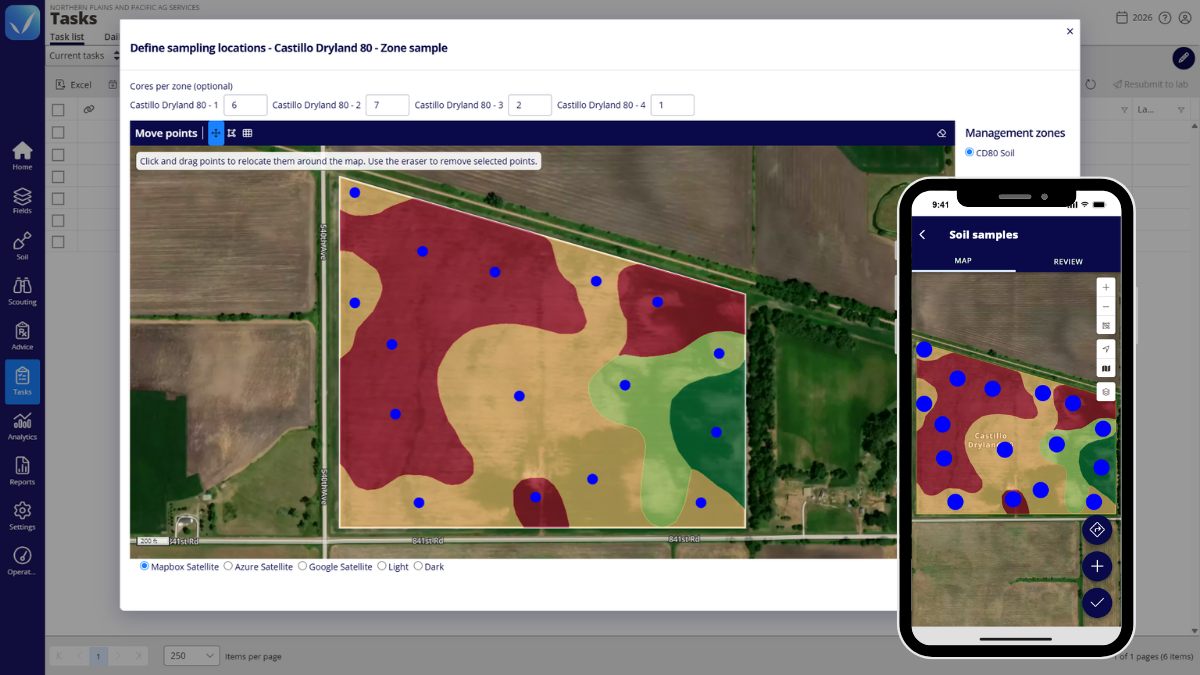Select Azure Satellite basemap
Screen dimensions: 1200x675
point(228,566)
